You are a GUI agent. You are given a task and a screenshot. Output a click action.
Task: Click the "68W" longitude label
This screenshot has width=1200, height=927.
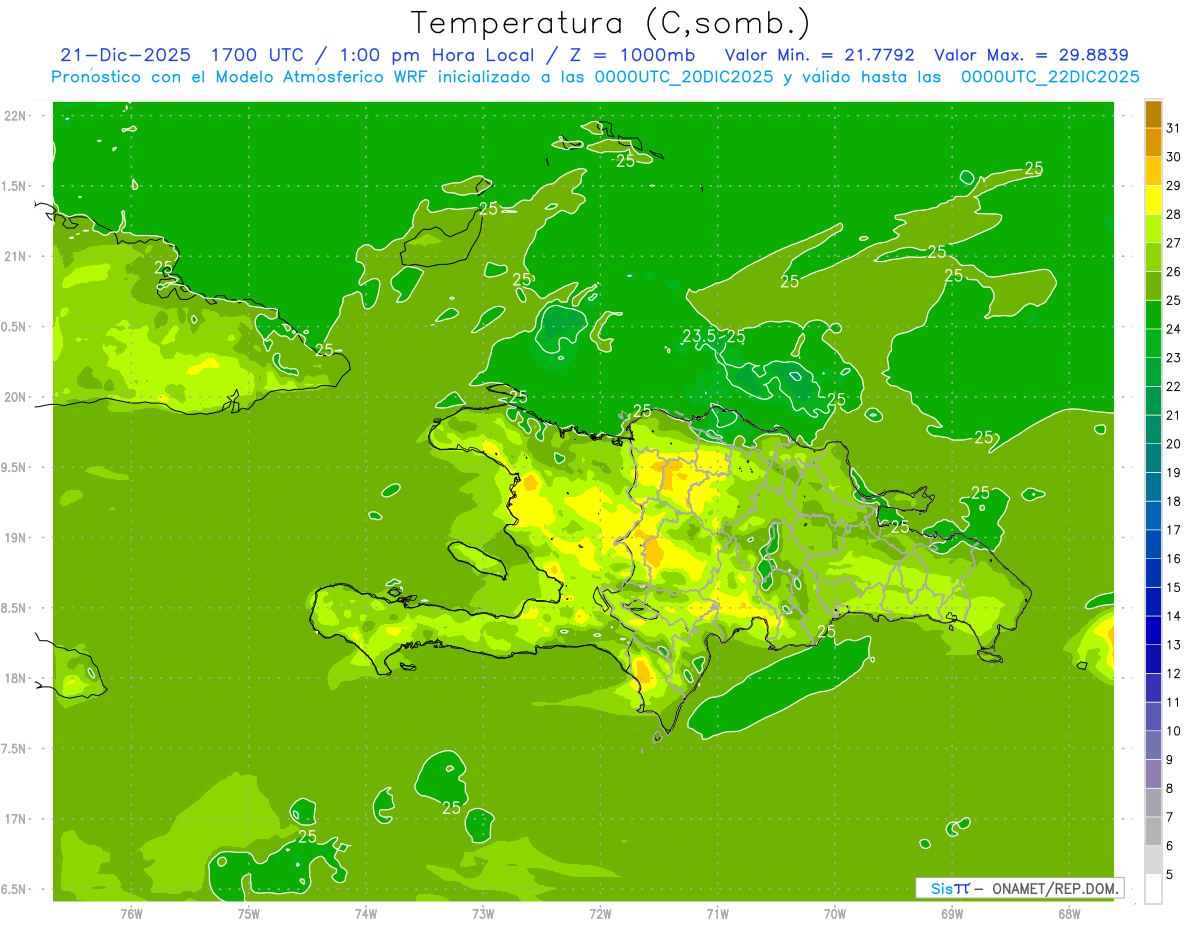point(1068,913)
